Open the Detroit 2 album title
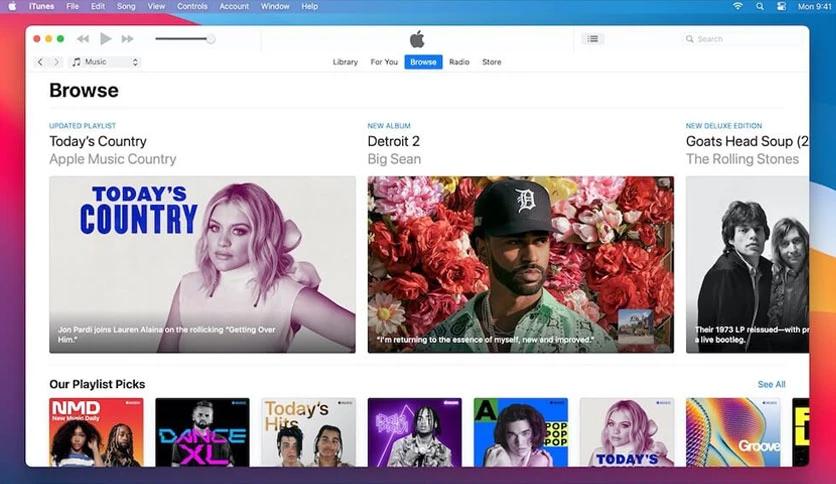Screen dimensions: 836x484 click(x=393, y=141)
